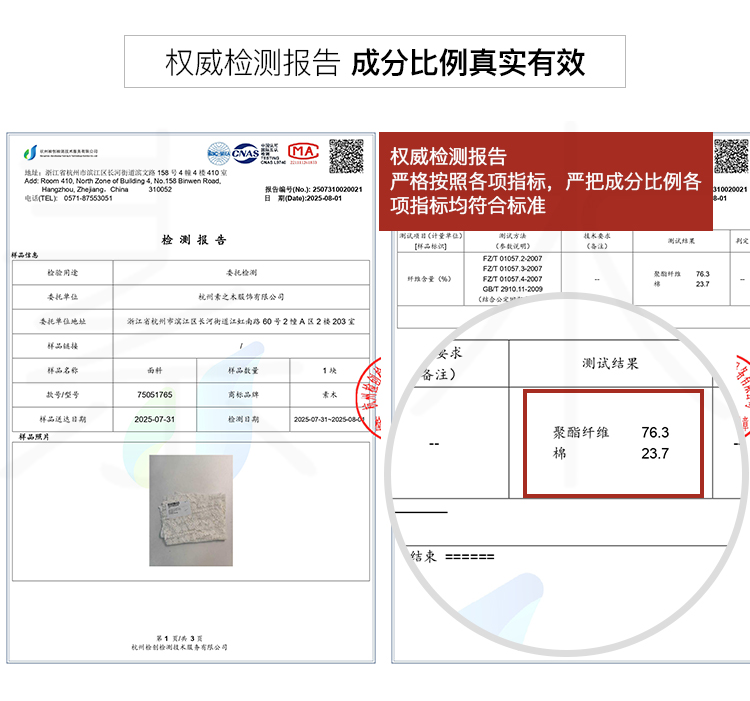Screen dimensions: 750x701
Task: Click the '委托单位地址' label cell
Action: 63,321
